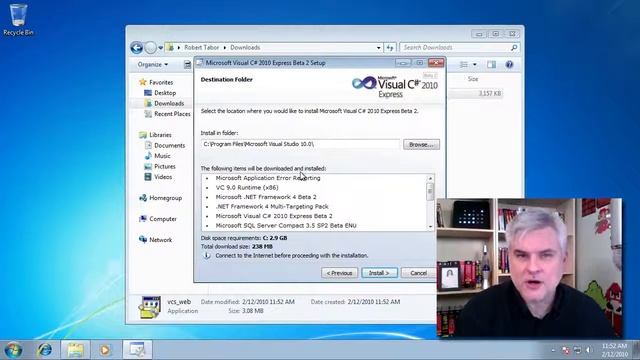Click SQL Server Compact 3.5 SP2 item

[x=286, y=225]
